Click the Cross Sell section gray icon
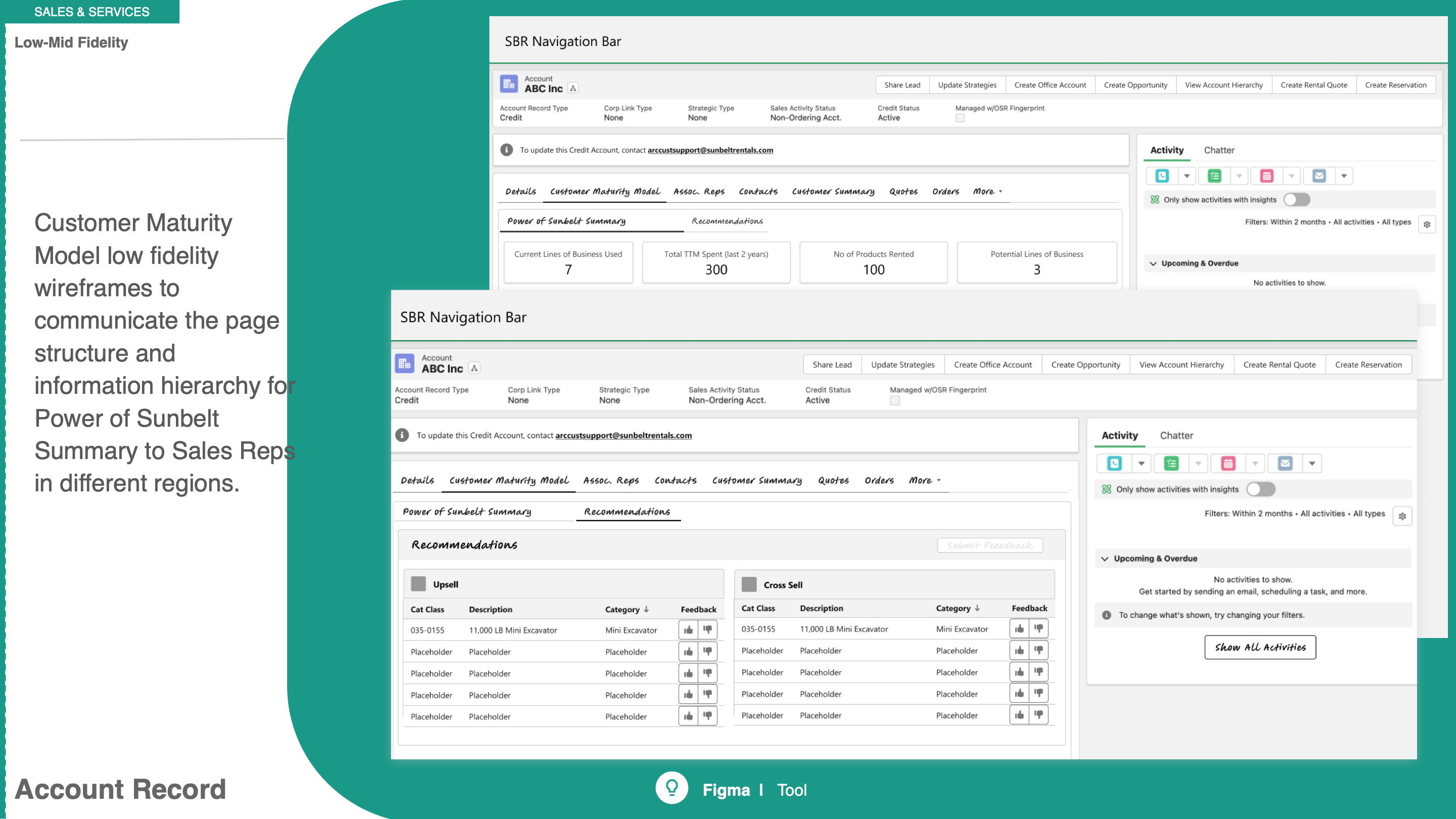Screen dimensions: 1456x819 pyautogui.click(x=749, y=584)
